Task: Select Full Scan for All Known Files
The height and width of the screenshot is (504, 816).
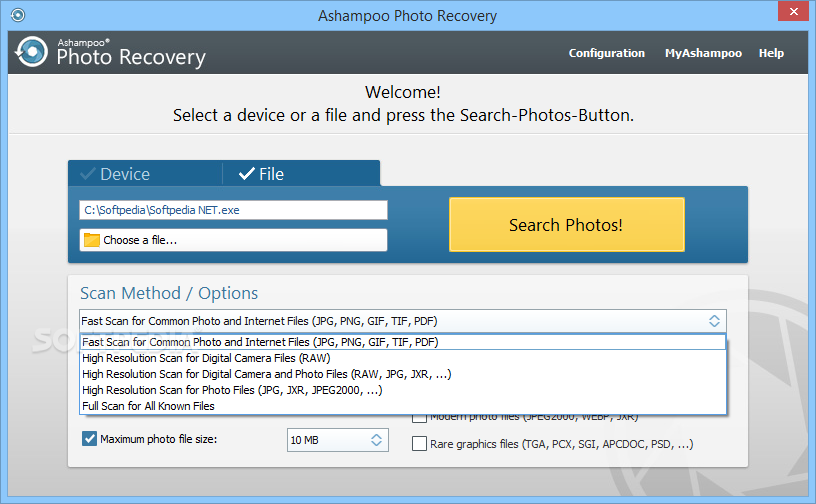Action: [402, 406]
